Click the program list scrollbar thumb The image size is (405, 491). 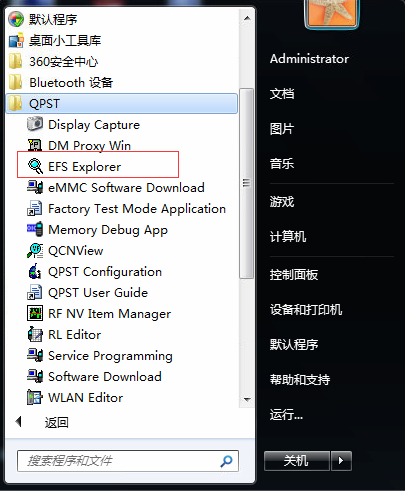(x=247, y=183)
